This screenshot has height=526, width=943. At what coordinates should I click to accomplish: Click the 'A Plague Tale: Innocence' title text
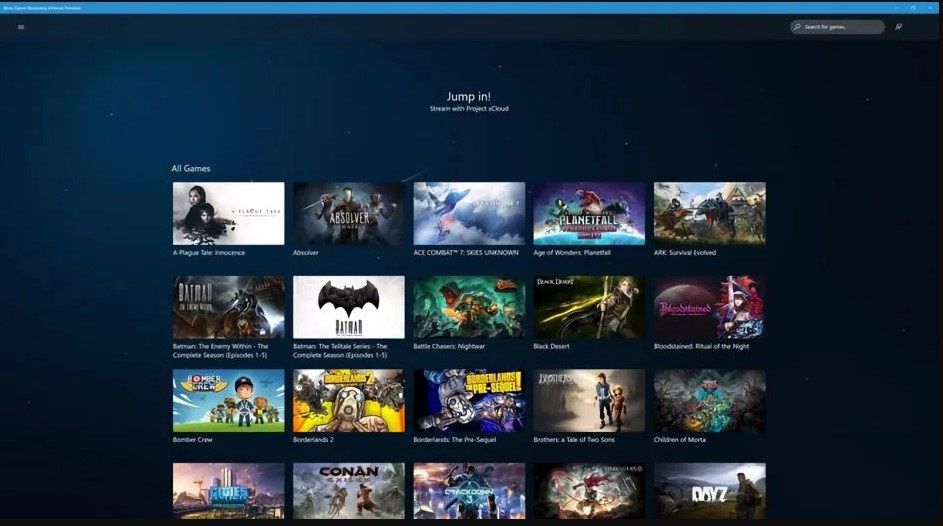(x=209, y=253)
